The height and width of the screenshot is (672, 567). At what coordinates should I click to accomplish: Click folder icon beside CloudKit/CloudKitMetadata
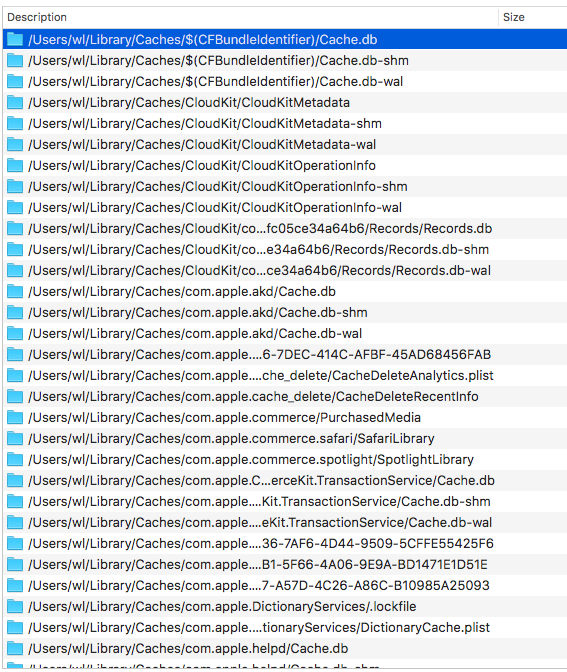coord(15,102)
